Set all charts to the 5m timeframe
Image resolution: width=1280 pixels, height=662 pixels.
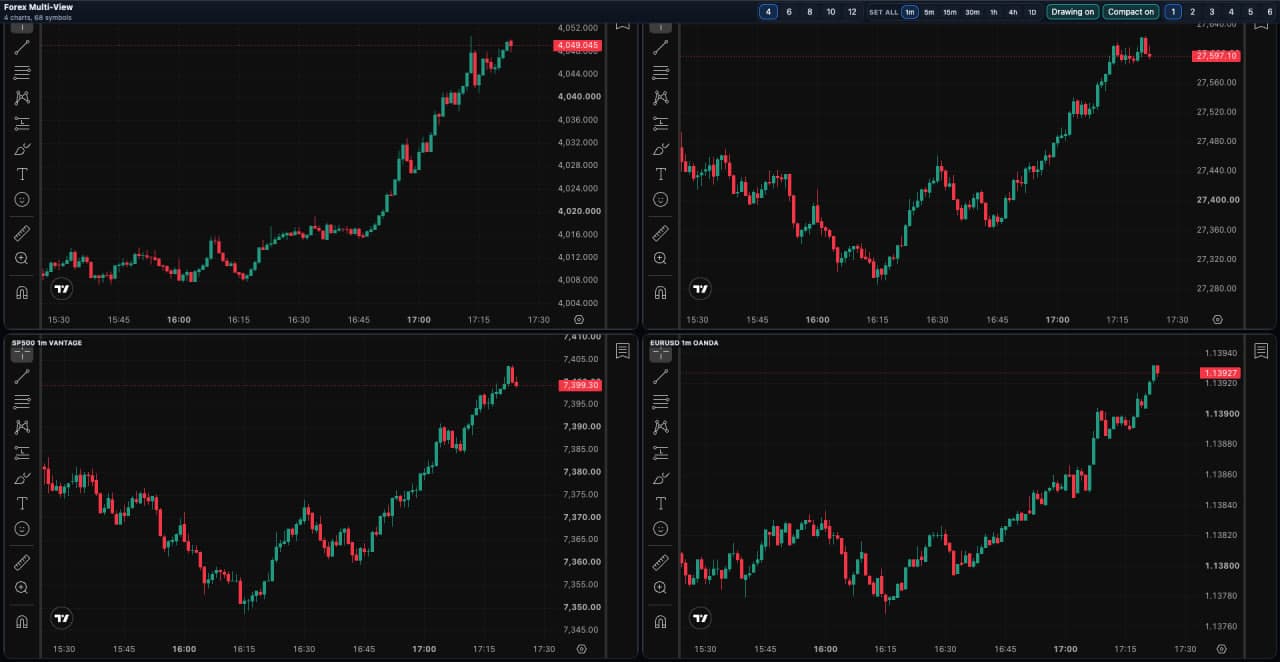click(x=929, y=12)
